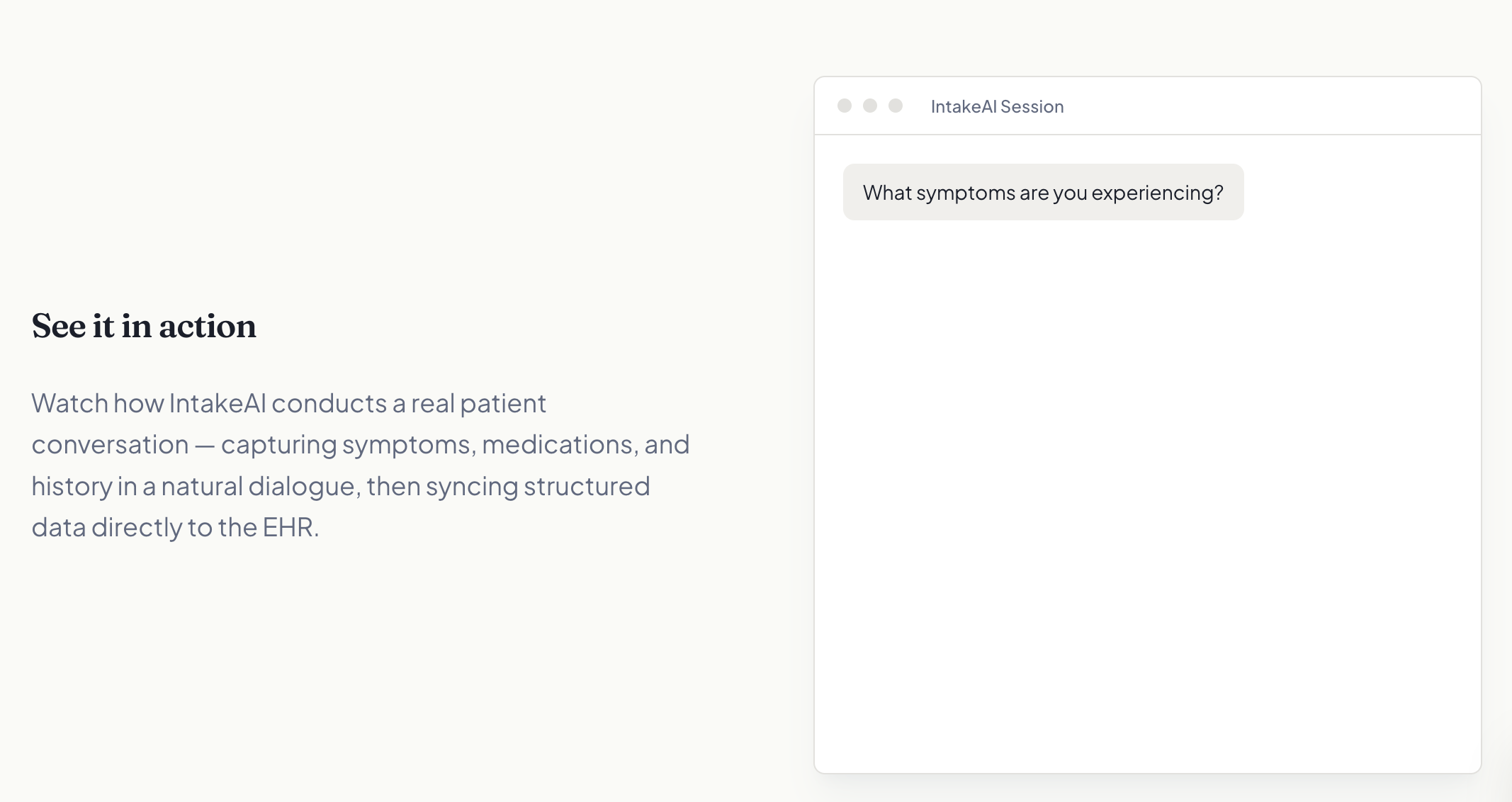Click the word "Watch" starting the description

click(69, 403)
